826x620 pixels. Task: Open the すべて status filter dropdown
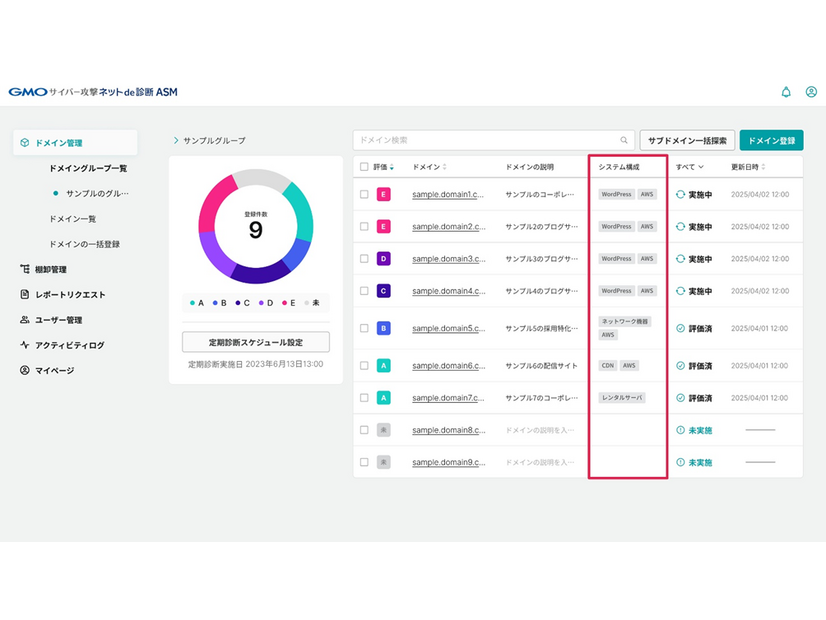[x=690, y=167]
